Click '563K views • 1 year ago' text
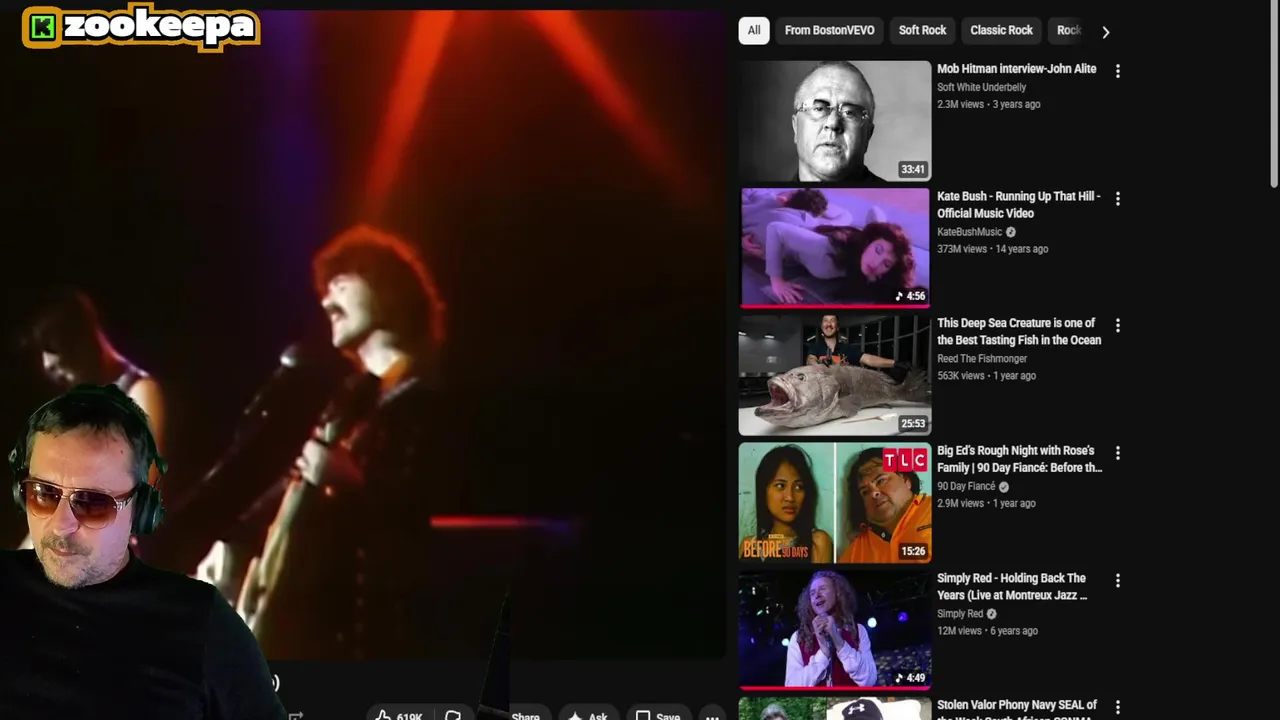The height and width of the screenshot is (720, 1280). pyautogui.click(x=986, y=376)
